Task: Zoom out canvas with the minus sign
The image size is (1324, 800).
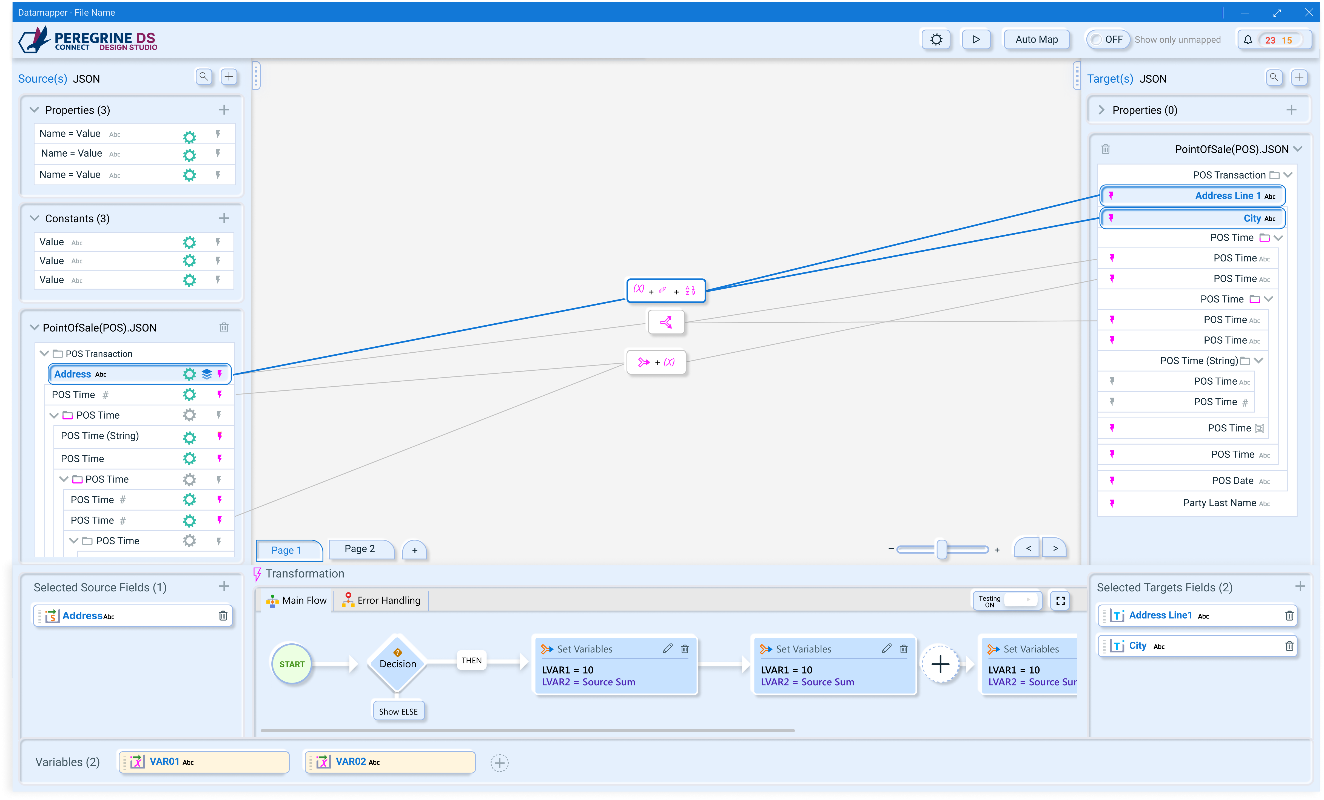Action: pyautogui.click(x=890, y=549)
